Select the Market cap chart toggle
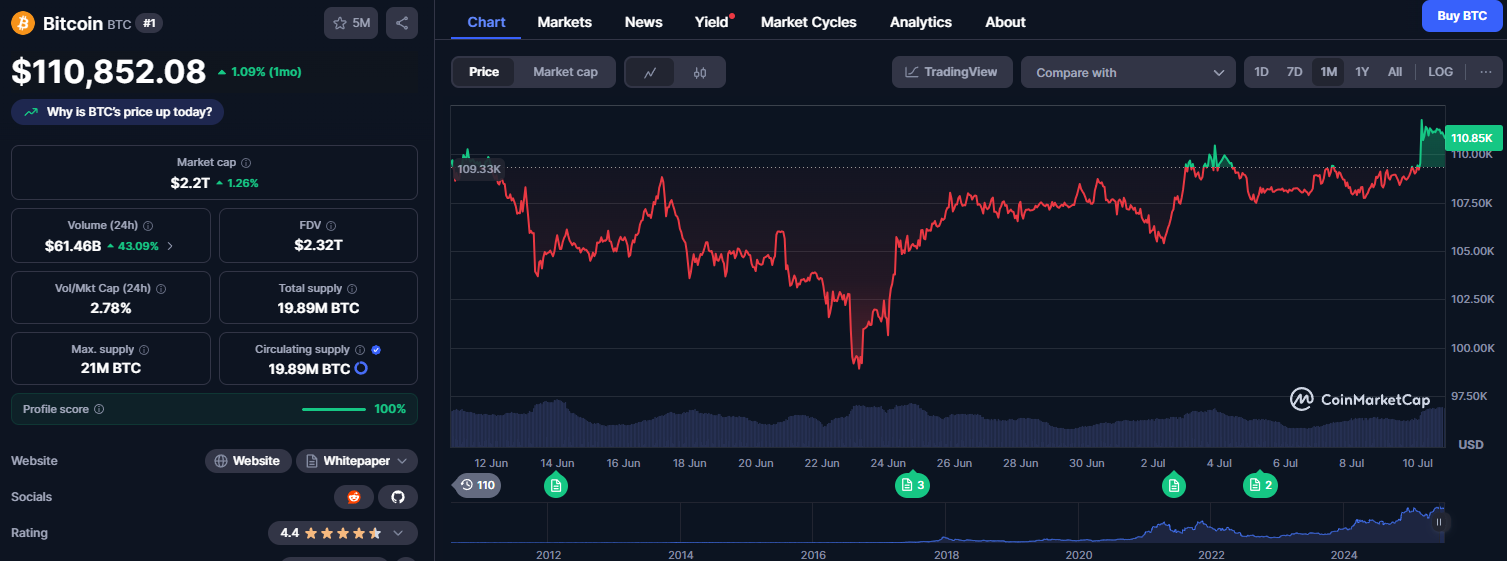 point(565,72)
